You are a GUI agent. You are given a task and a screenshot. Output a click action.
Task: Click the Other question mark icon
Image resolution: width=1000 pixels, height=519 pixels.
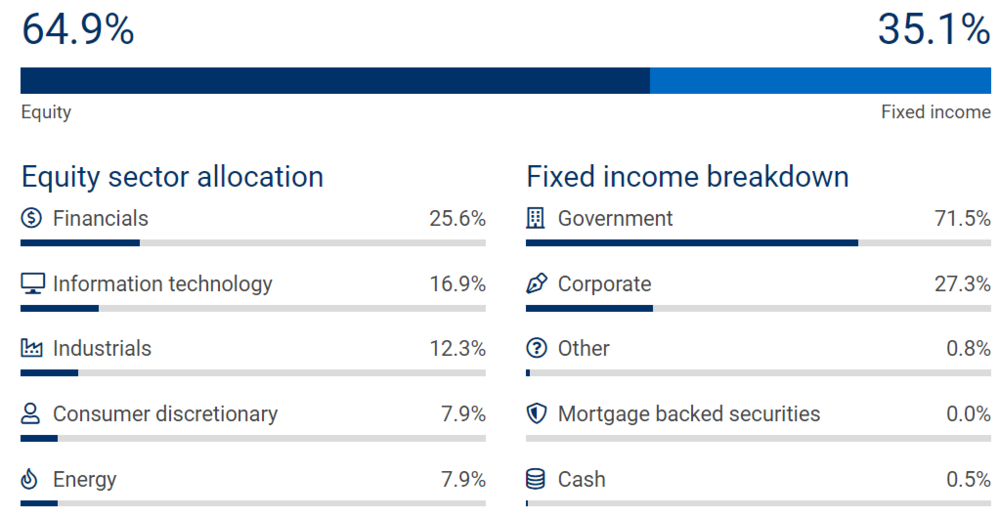(x=536, y=348)
